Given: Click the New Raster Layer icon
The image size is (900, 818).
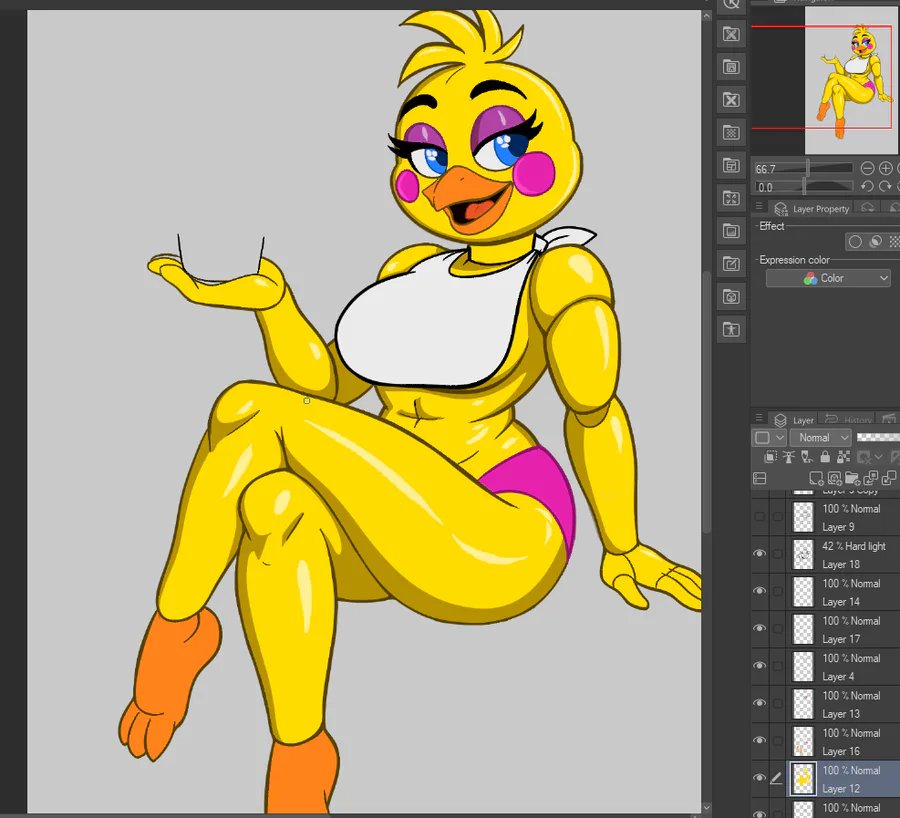Looking at the screenshot, I should (x=816, y=478).
